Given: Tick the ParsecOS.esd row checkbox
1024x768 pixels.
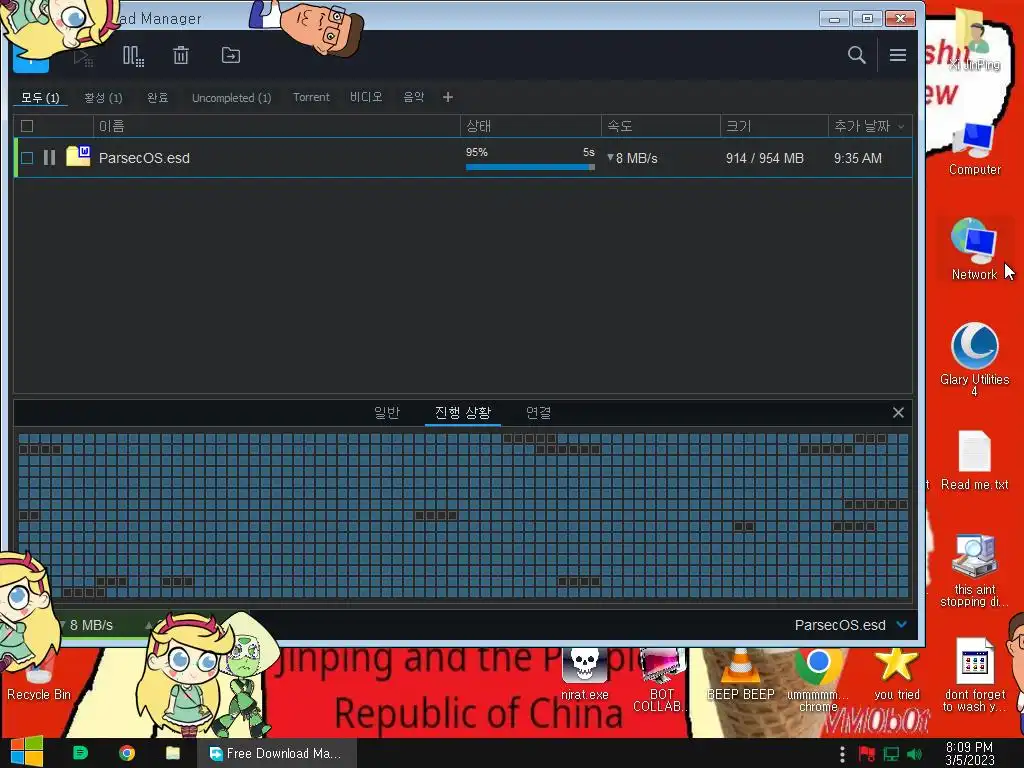Looking at the screenshot, I should 27,158.
